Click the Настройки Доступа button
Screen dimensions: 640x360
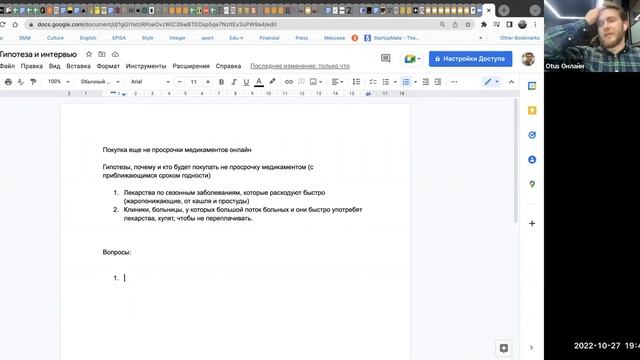point(470,59)
